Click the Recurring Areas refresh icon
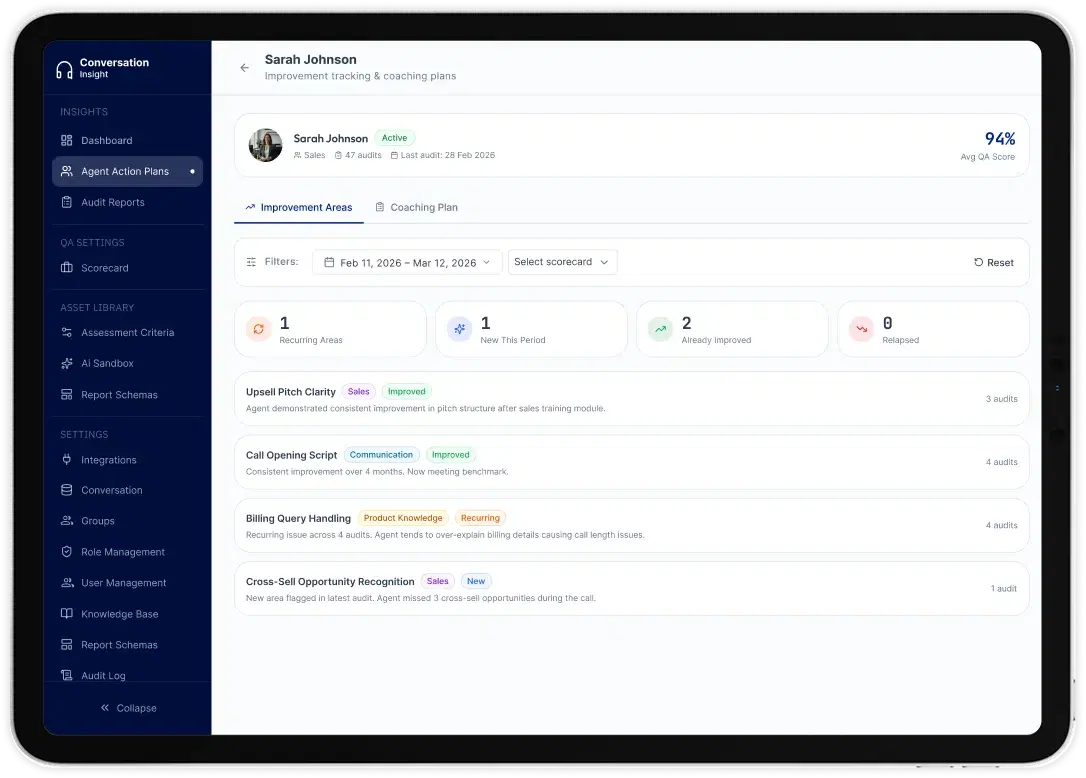Screen dimensions: 1086x778 [x=258, y=329]
